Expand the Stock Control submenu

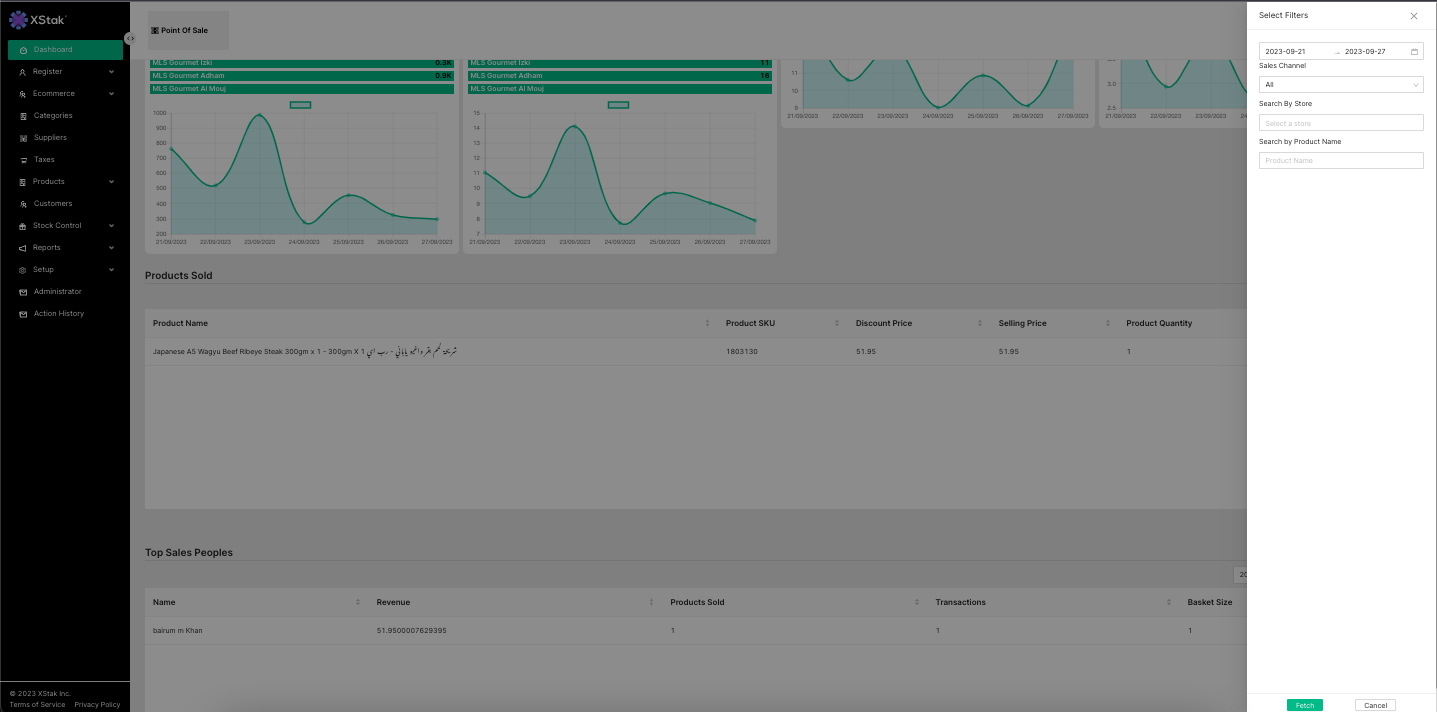[112, 226]
